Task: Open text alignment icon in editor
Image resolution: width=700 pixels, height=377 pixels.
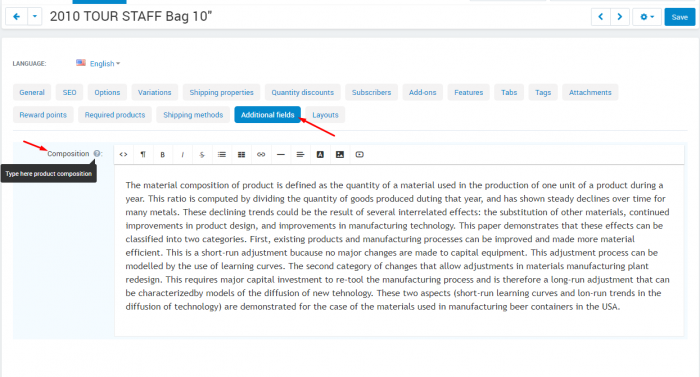Action: 300,155
